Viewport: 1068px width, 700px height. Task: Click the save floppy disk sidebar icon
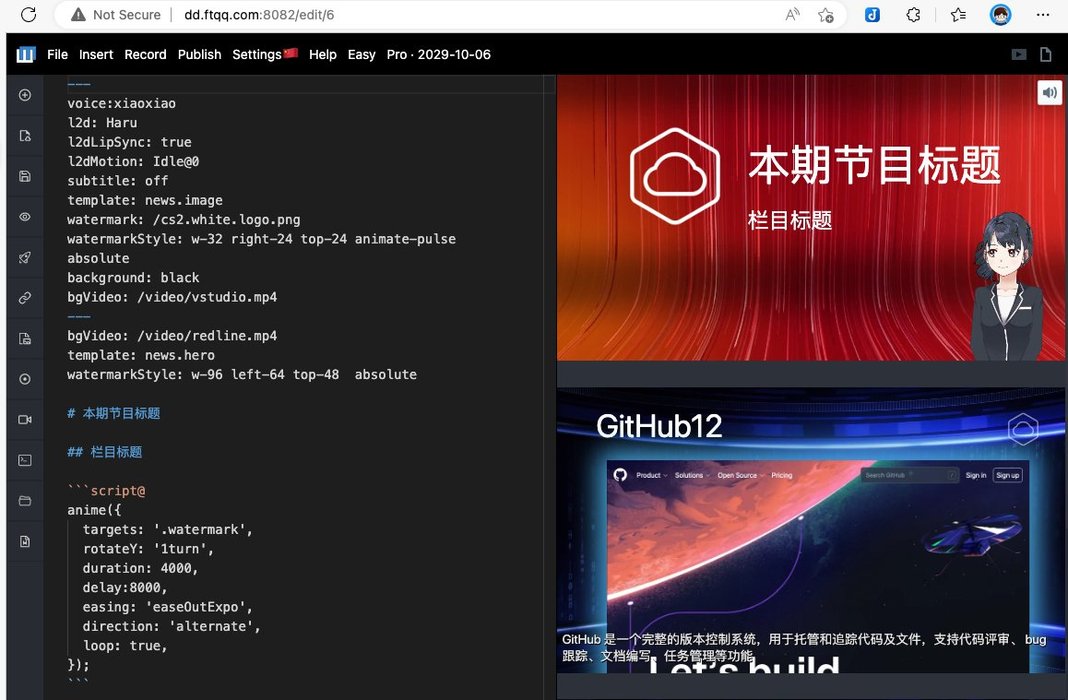tap(25, 176)
